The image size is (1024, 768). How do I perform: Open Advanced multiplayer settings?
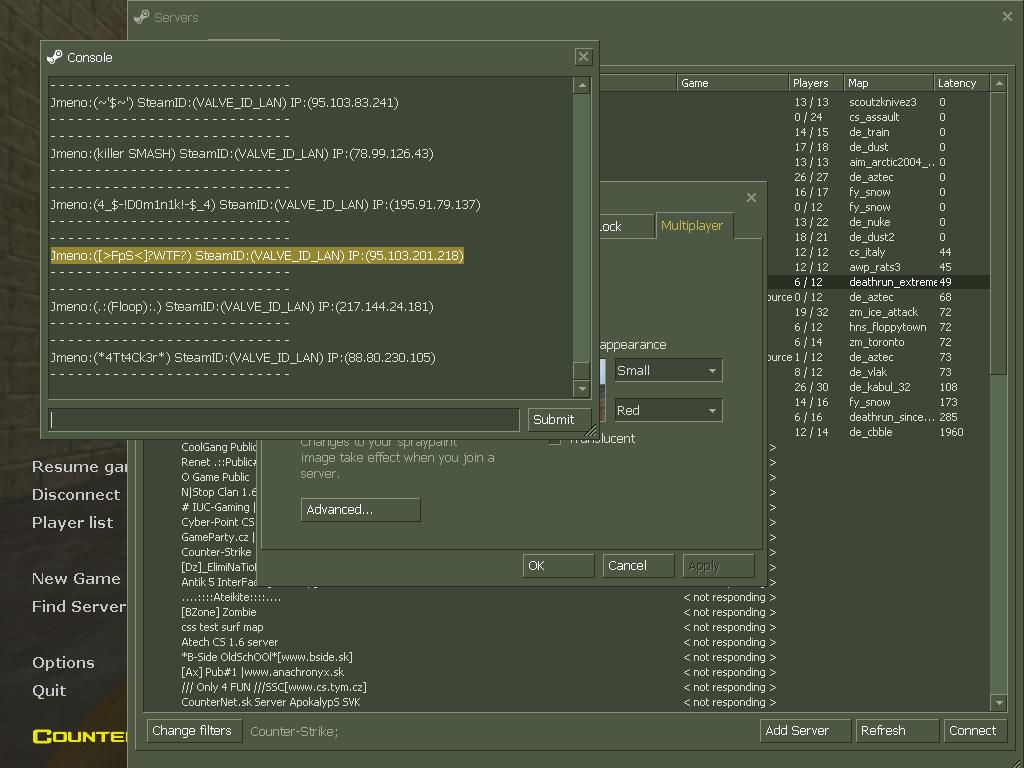[360, 509]
